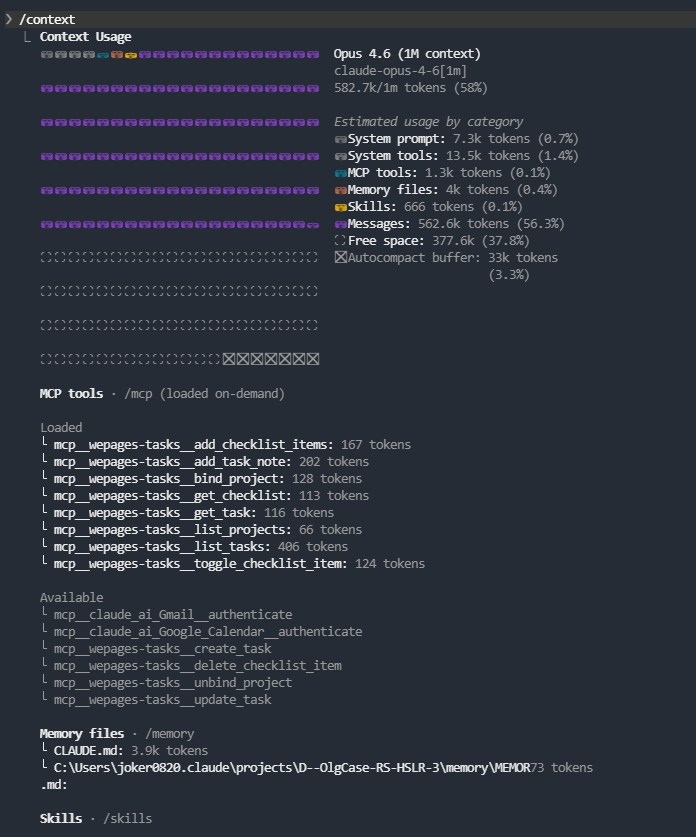696x837 pixels.
Task: Click the Memory files orange legend icon
Action: (x=340, y=190)
